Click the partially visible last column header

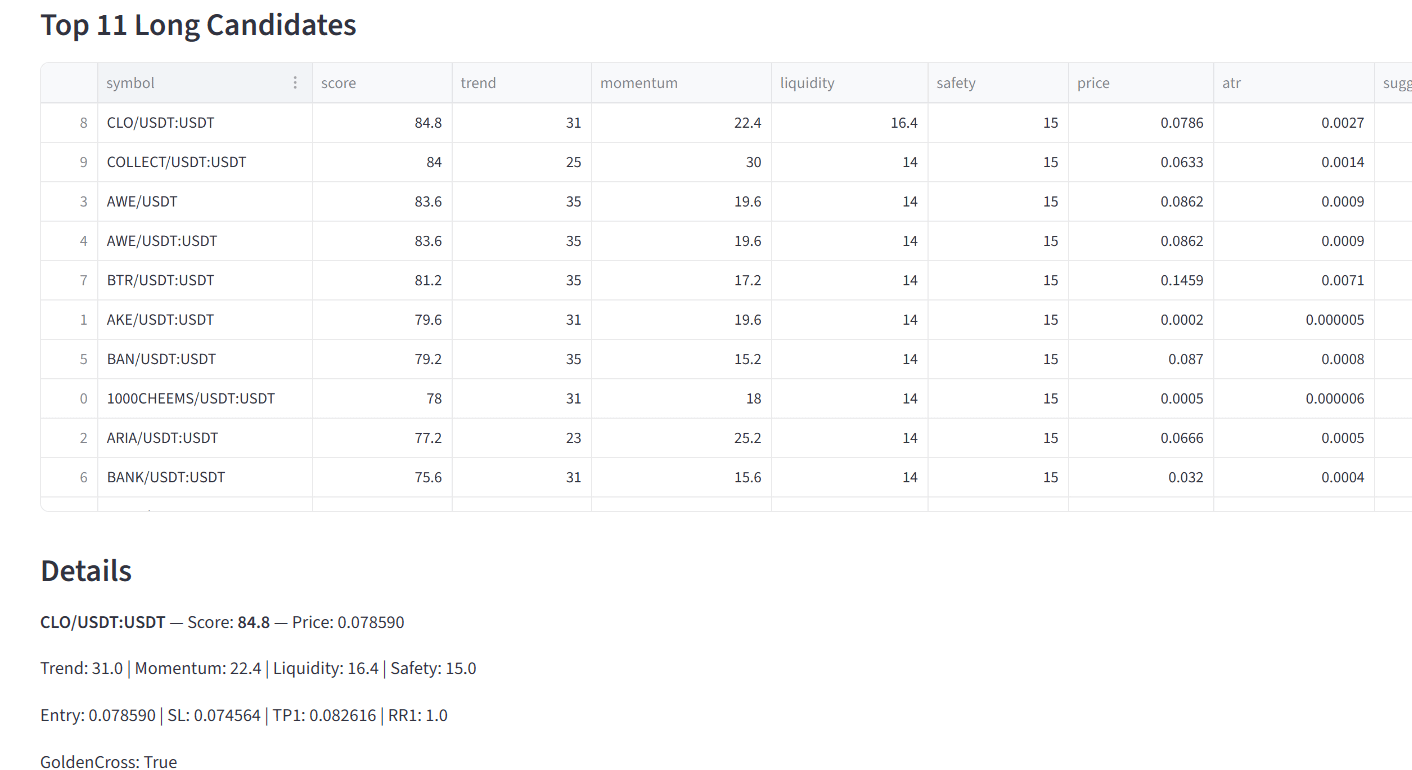click(1395, 83)
